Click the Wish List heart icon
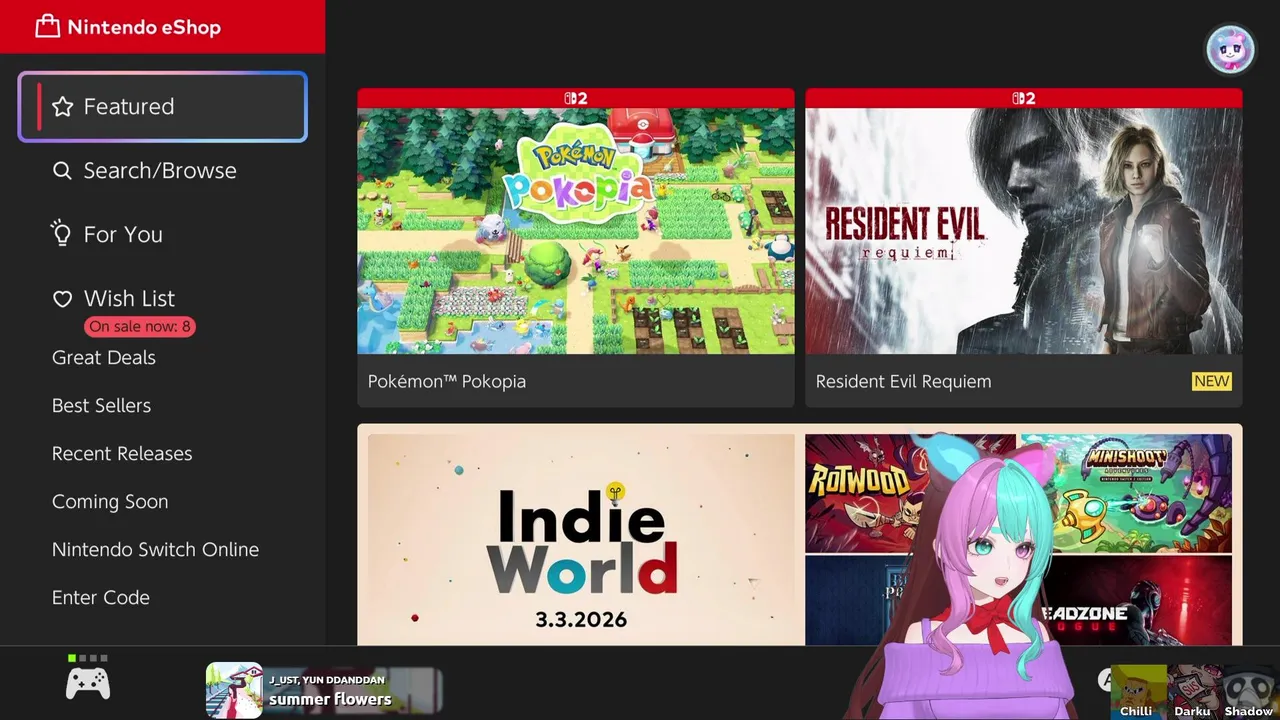 click(62, 299)
